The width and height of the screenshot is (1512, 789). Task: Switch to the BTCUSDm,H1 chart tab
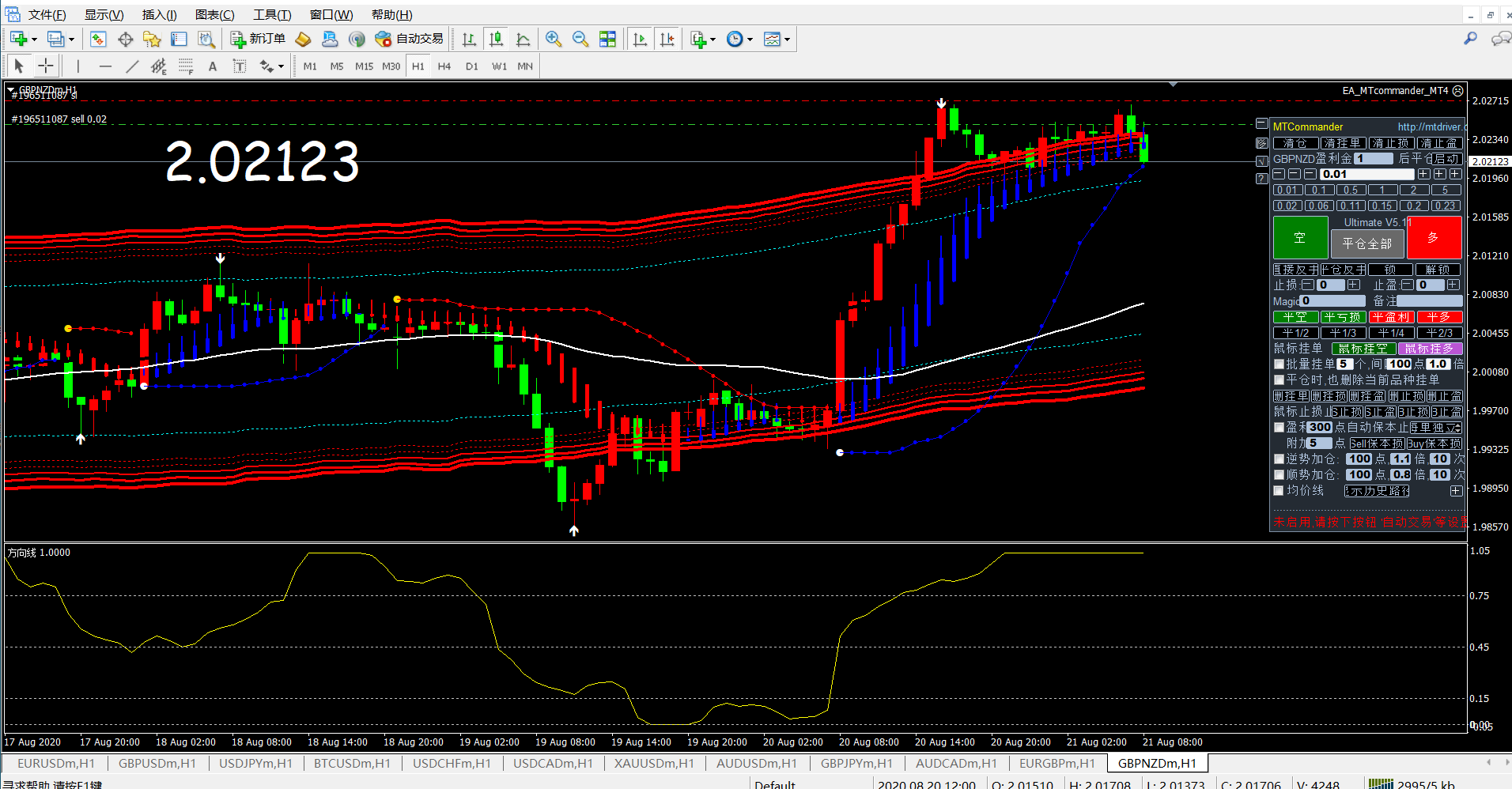352,763
